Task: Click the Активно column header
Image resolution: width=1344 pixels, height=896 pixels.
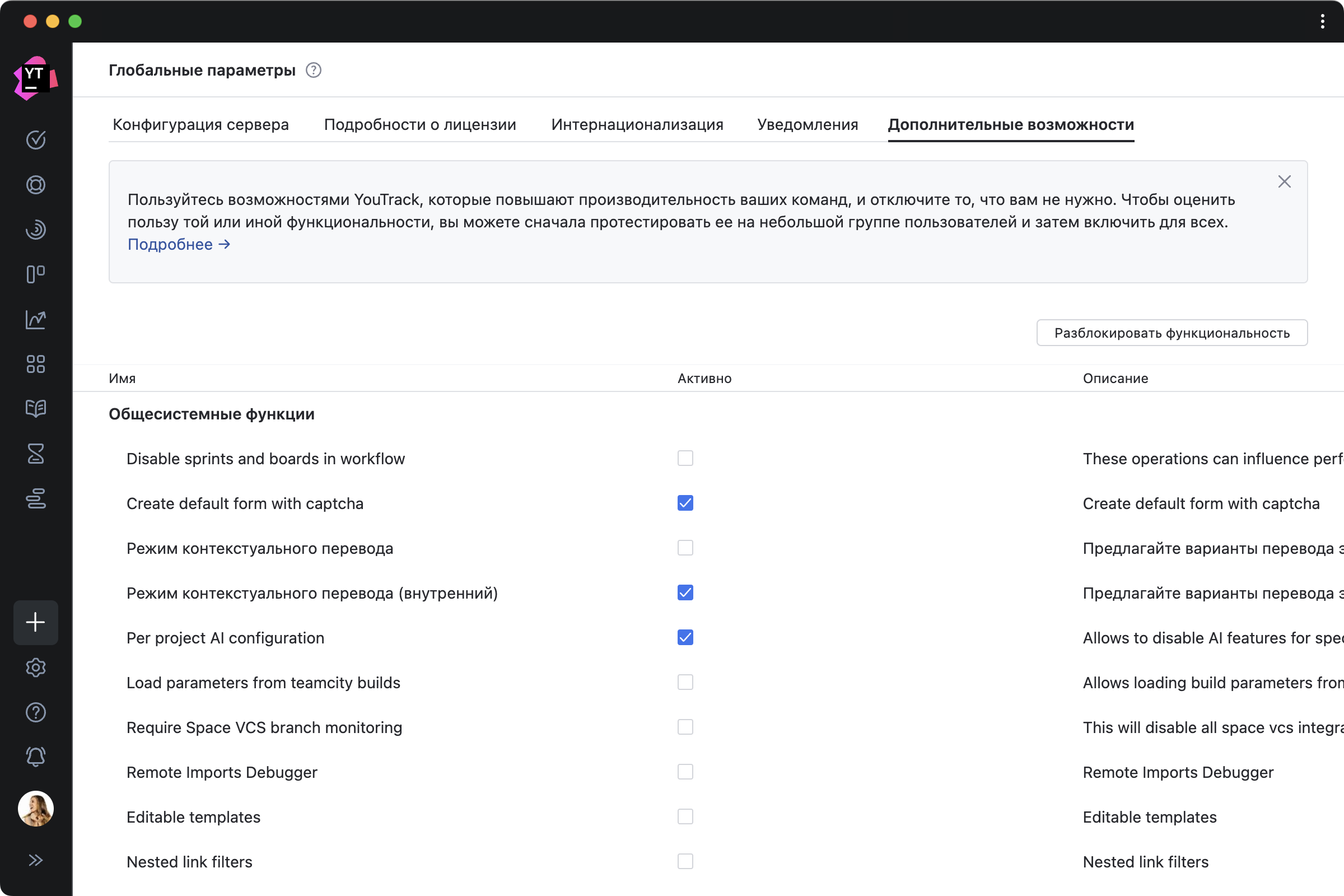Action: pos(704,379)
